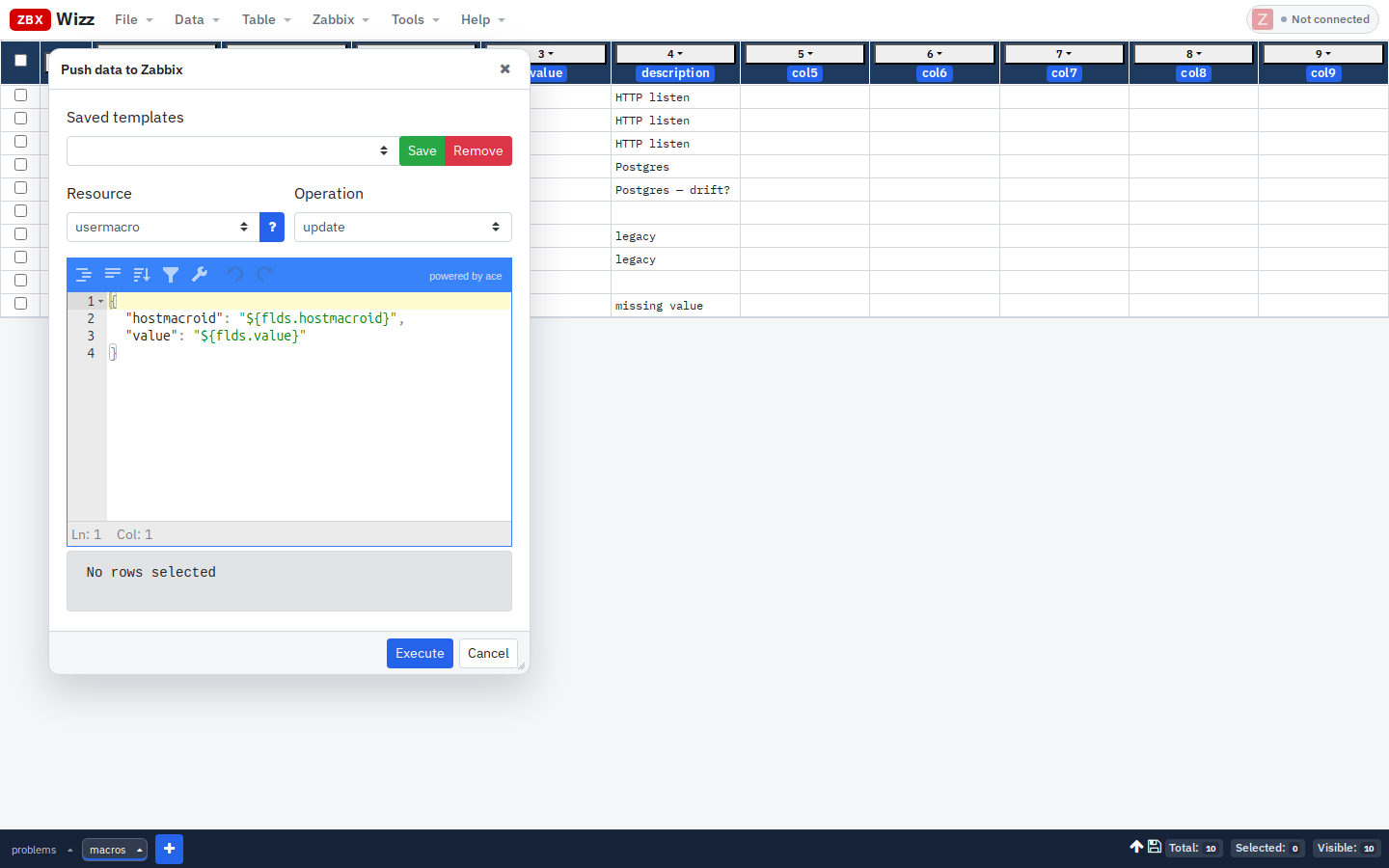Open the Zabbix menu

coord(340,19)
